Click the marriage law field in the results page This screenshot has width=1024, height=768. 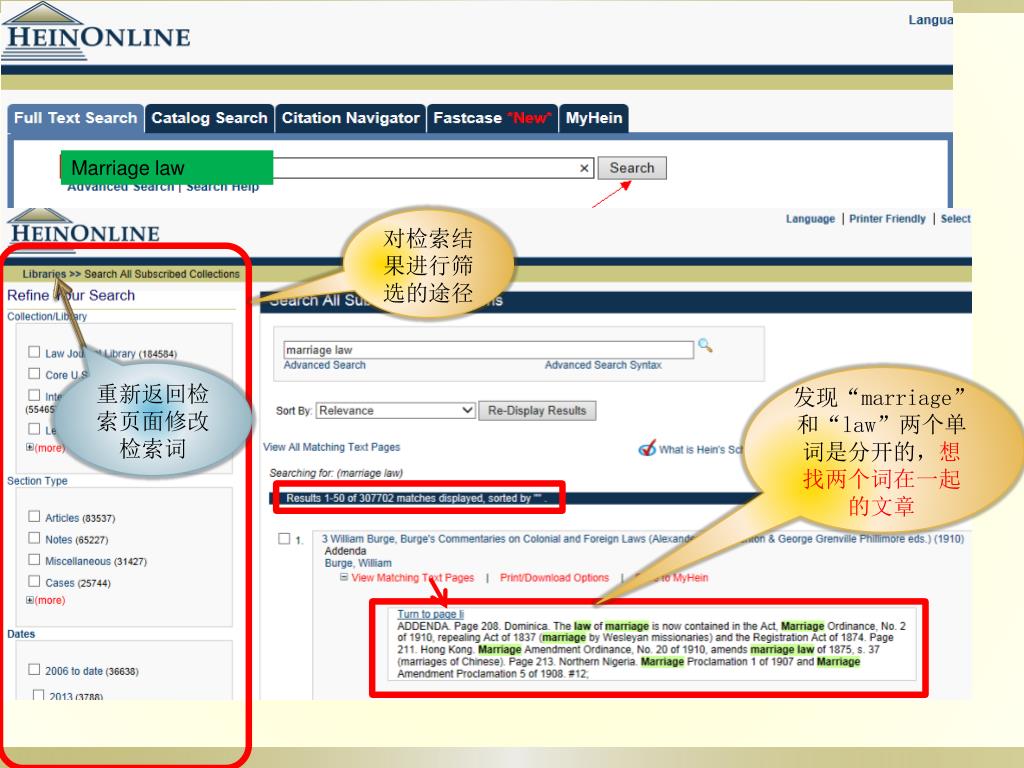coord(488,350)
